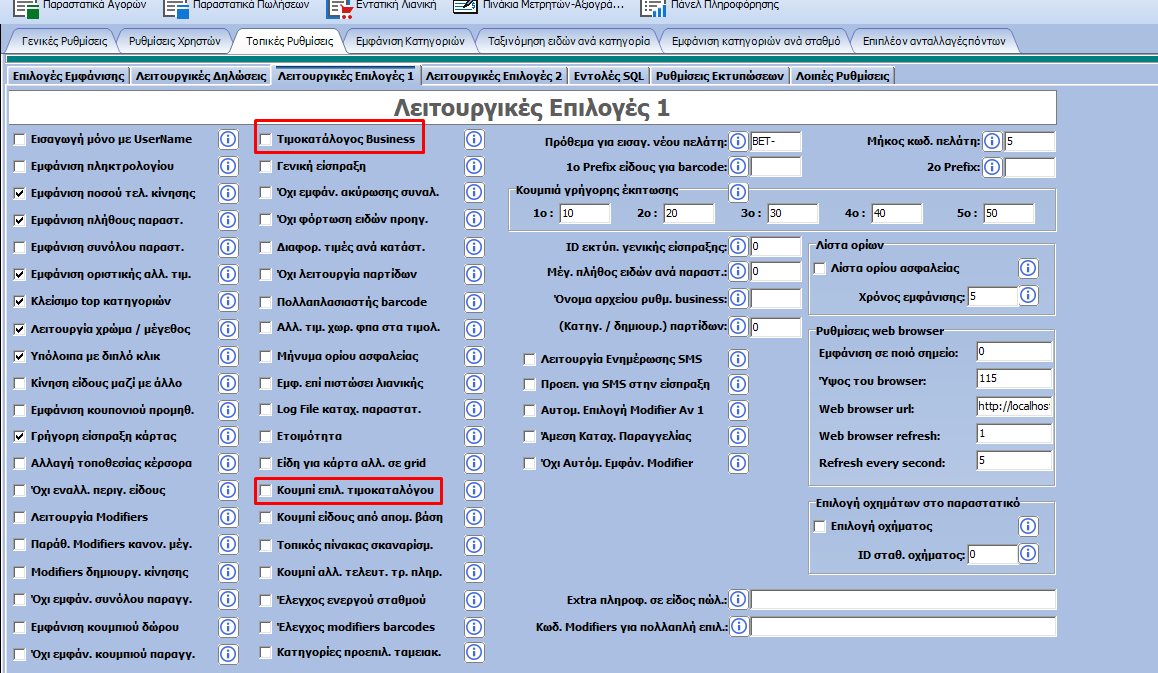
Task: Switch to Λειτουργικές Δηλώσεις sub-tab
Action: pyautogui.click(x=201, y=75)
